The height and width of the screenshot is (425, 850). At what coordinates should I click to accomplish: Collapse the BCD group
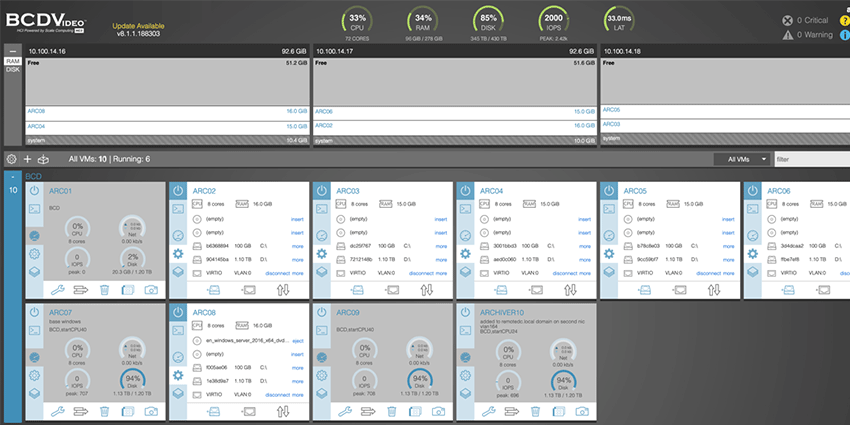[x=12, y=177]
